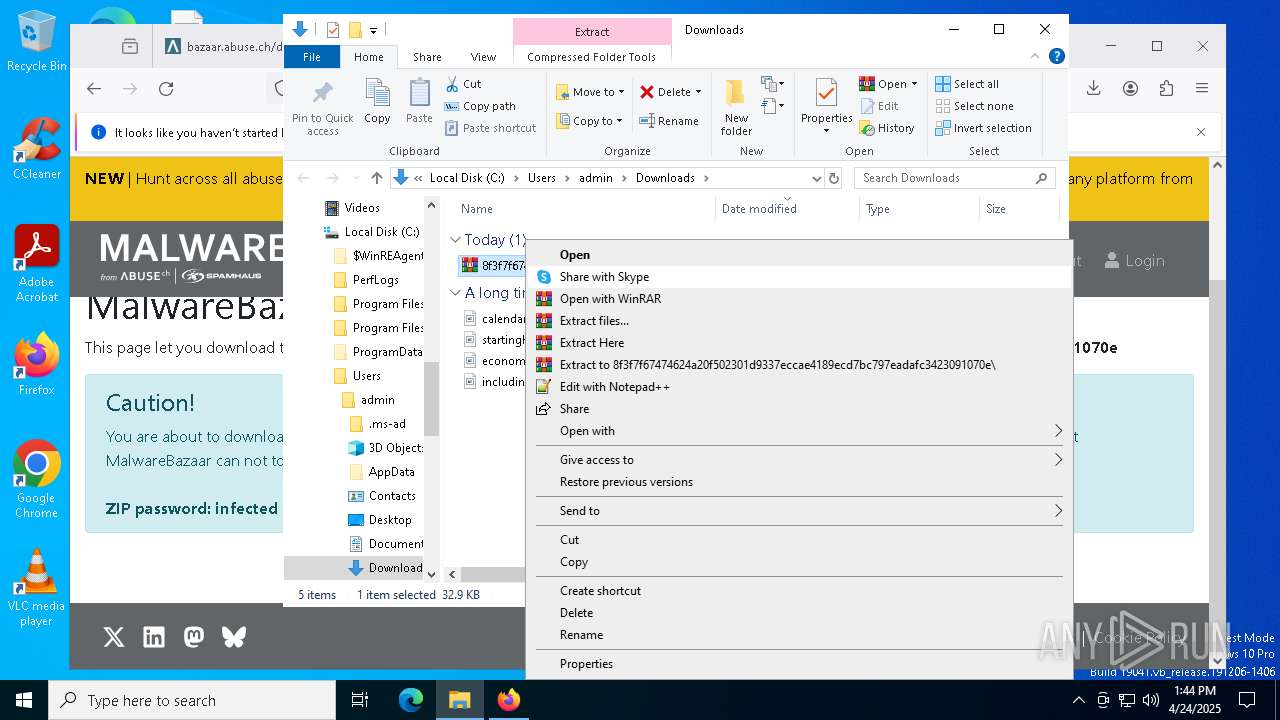Open the File ribbon tab
Image resolution: width=1280 pixels, height=720 pixels.
click(x=312, y=57)
